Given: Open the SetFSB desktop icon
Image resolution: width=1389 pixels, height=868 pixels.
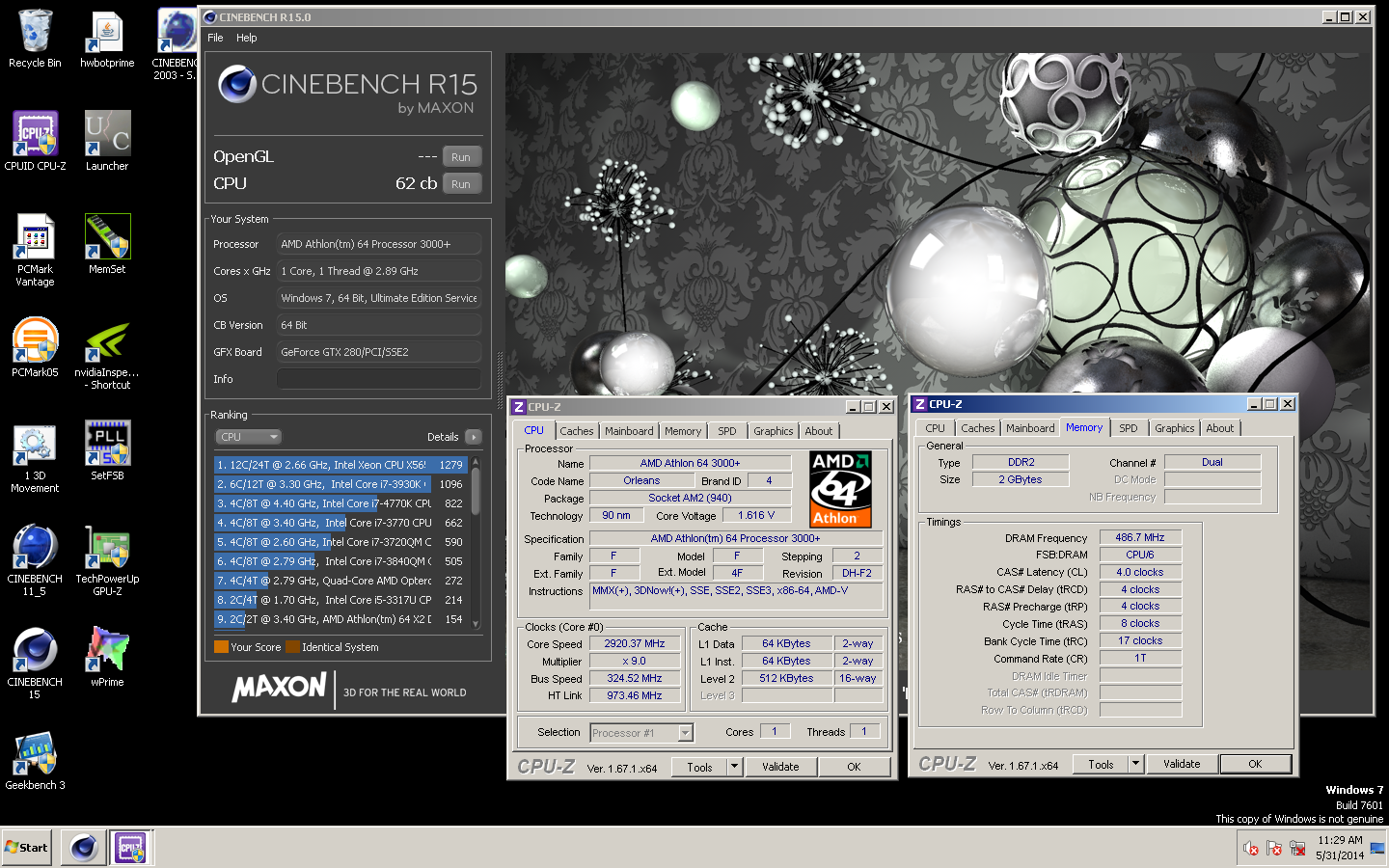Looking at the screenshot, I should (107, 450).
